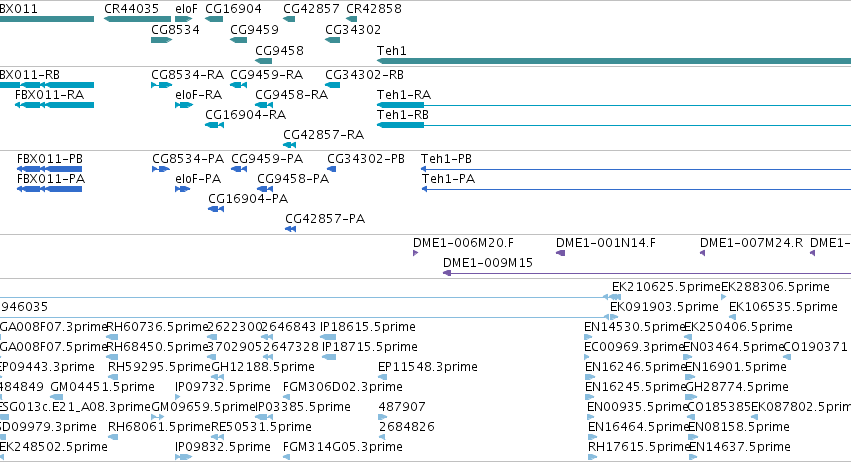851x462 pixels.
Task: Click protein label FBX011-PA
Action: click(51, 179)
